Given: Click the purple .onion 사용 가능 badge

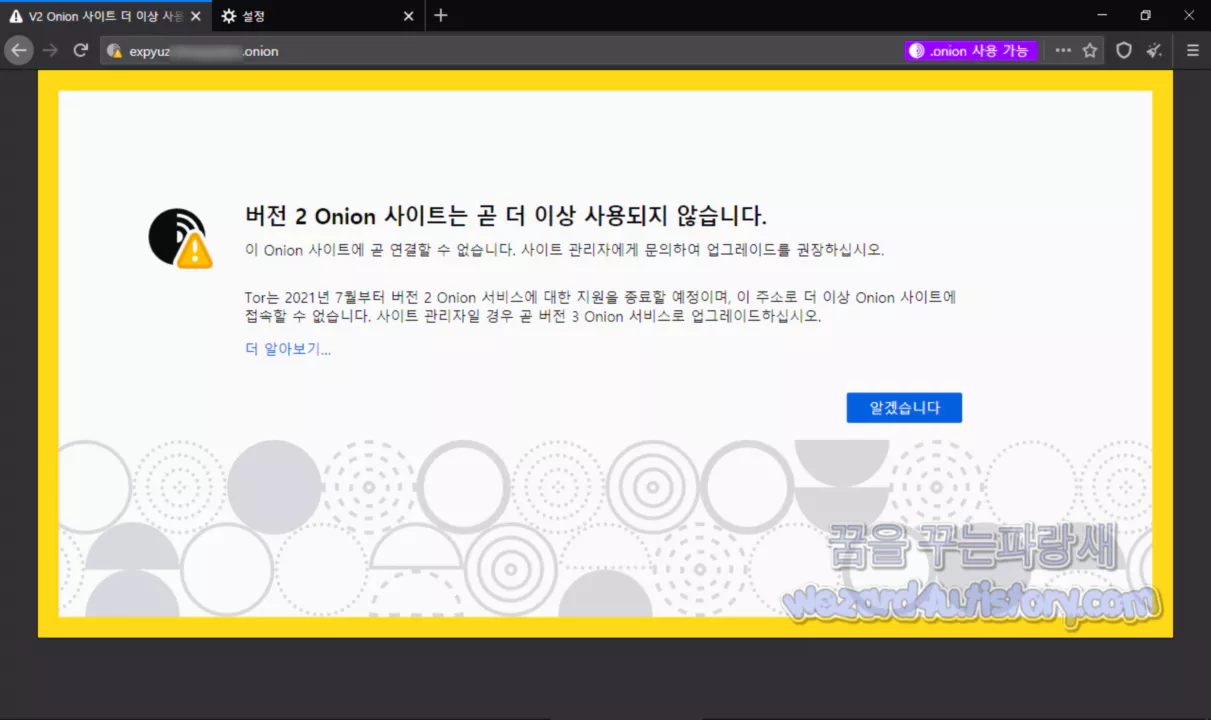Looking at the screenshot, I should 970,50.
